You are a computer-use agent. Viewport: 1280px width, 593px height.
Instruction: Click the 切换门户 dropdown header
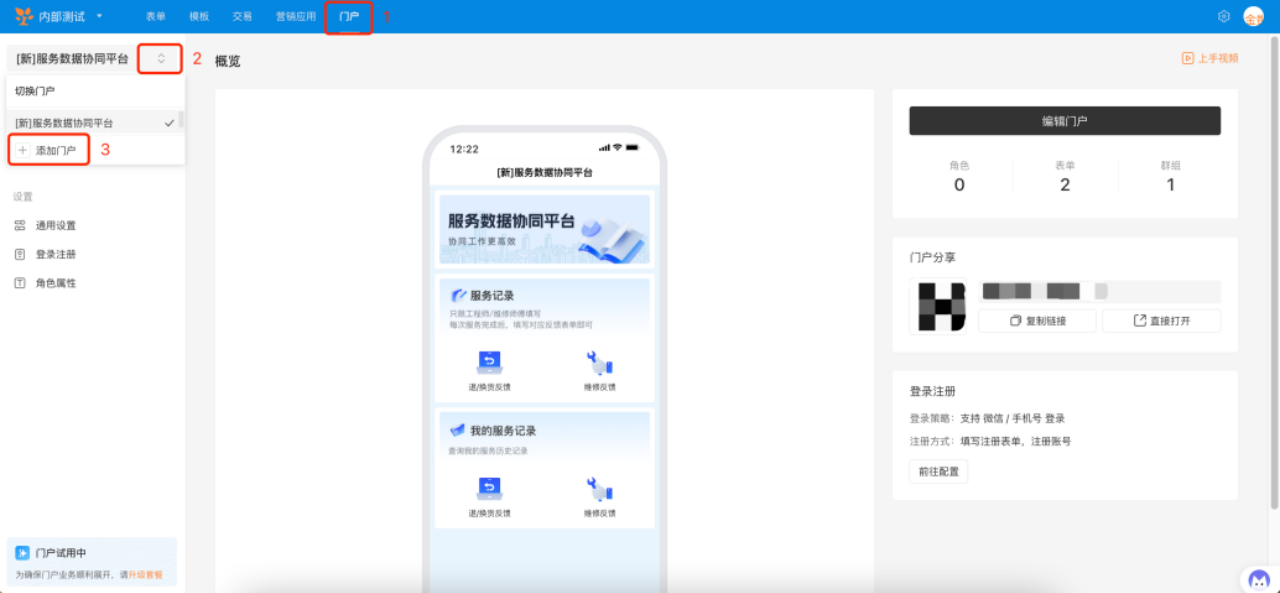coord(35,91)
